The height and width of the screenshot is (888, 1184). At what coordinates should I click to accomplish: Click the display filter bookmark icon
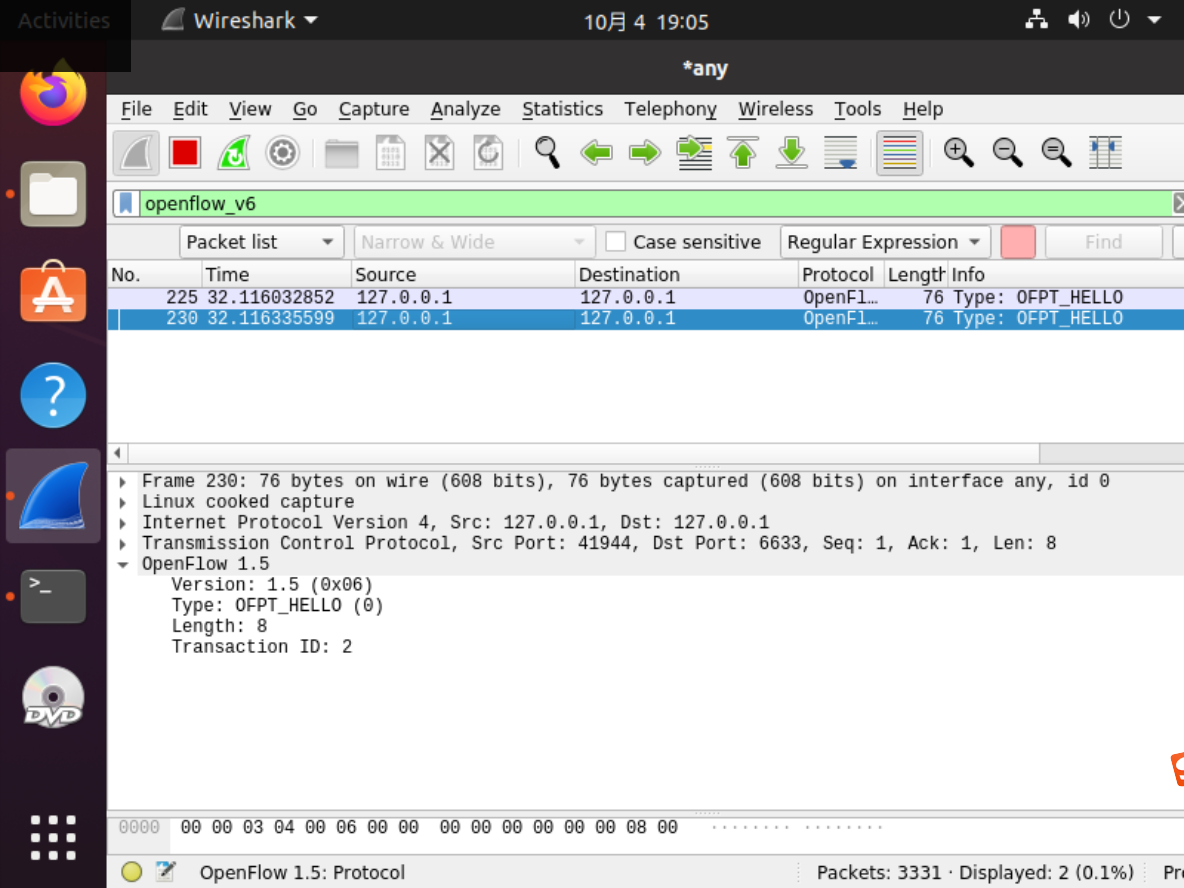coord(126,204)
